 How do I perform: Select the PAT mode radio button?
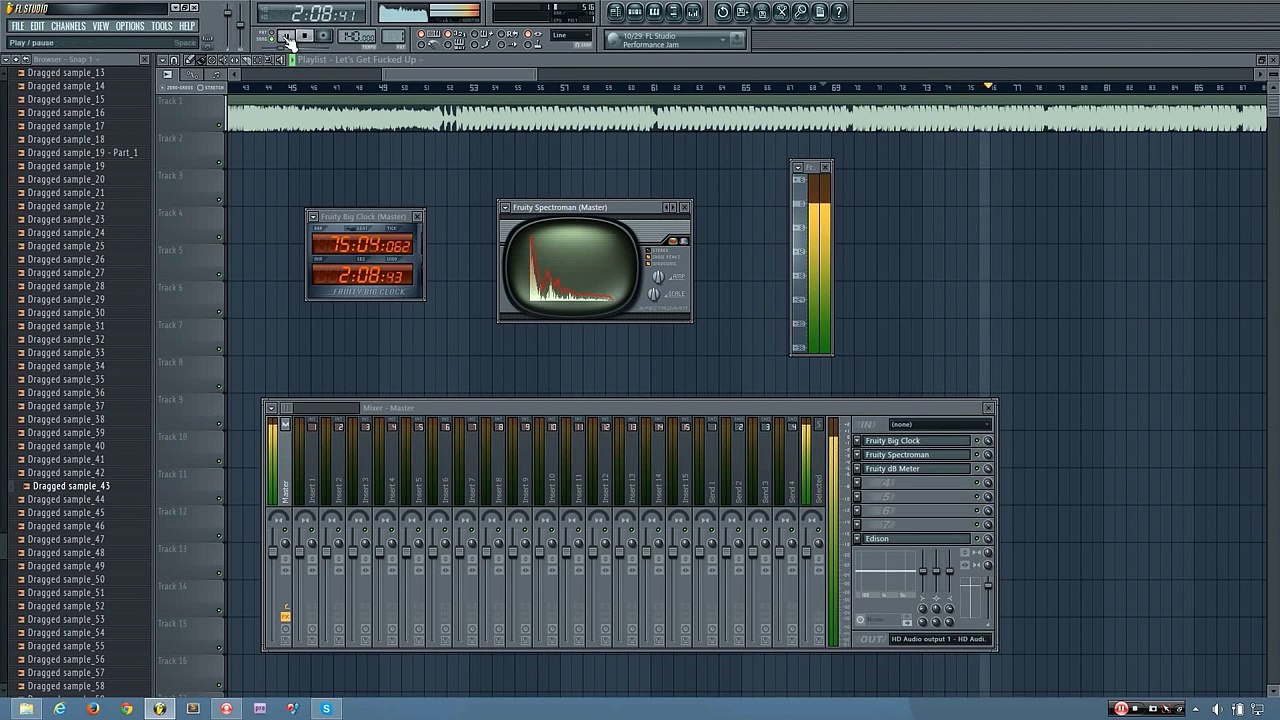tap(271, 33)
